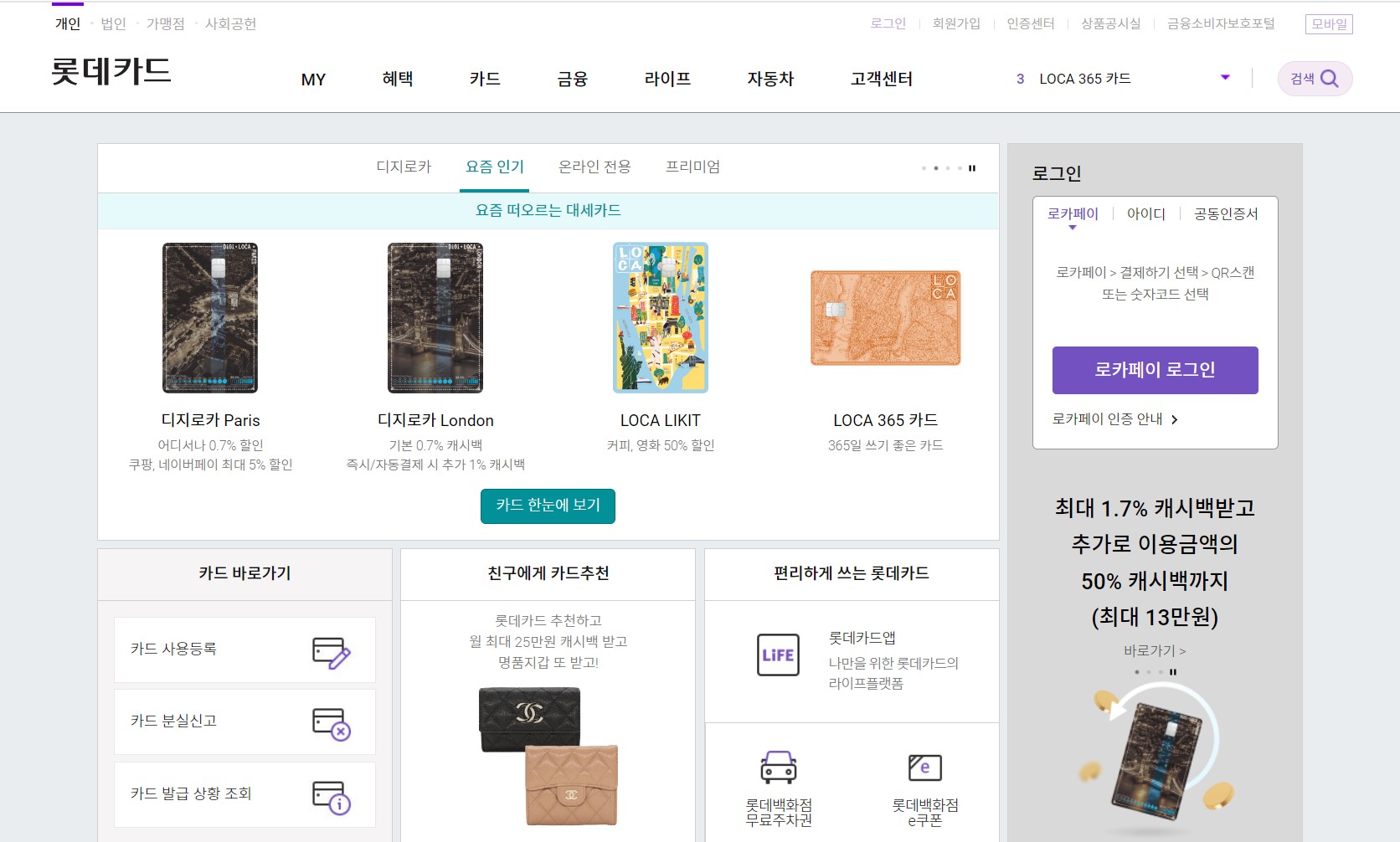Image resolution: width=1400 pixels, height=842 pixels.
Task: Click the 바로가기 > link in cashback banner
Action: (1155, 650)
